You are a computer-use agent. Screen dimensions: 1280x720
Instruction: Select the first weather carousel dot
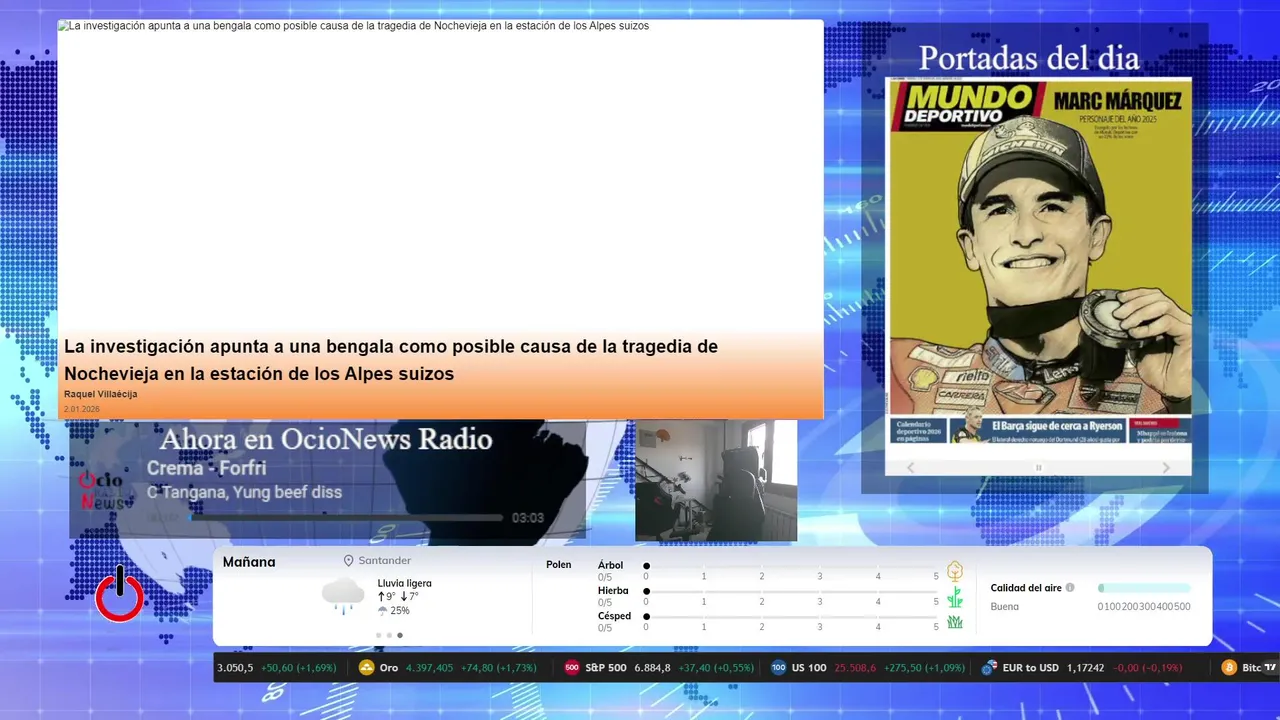point(378,635)
